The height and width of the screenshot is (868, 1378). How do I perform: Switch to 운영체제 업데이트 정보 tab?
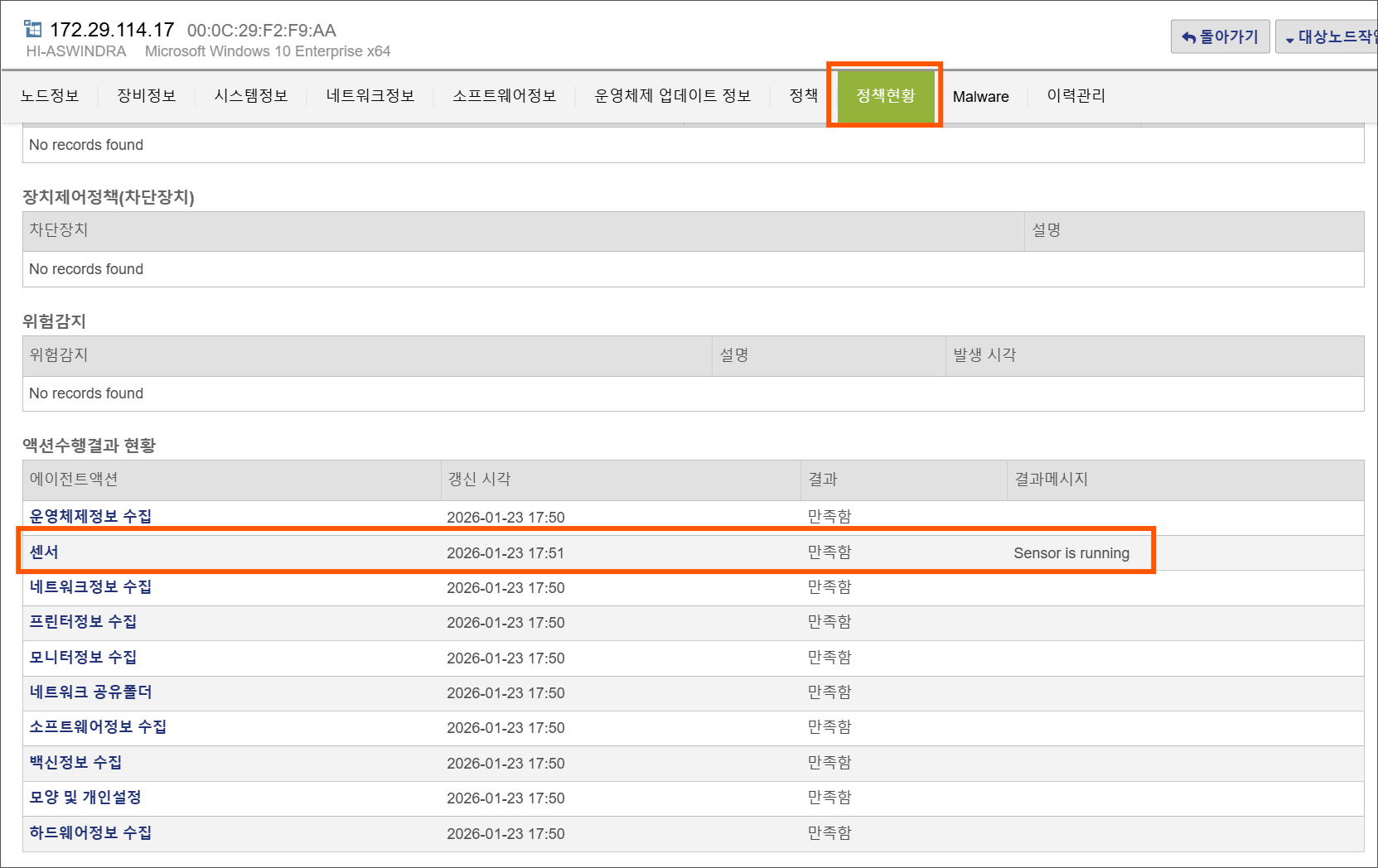point(672,96)
